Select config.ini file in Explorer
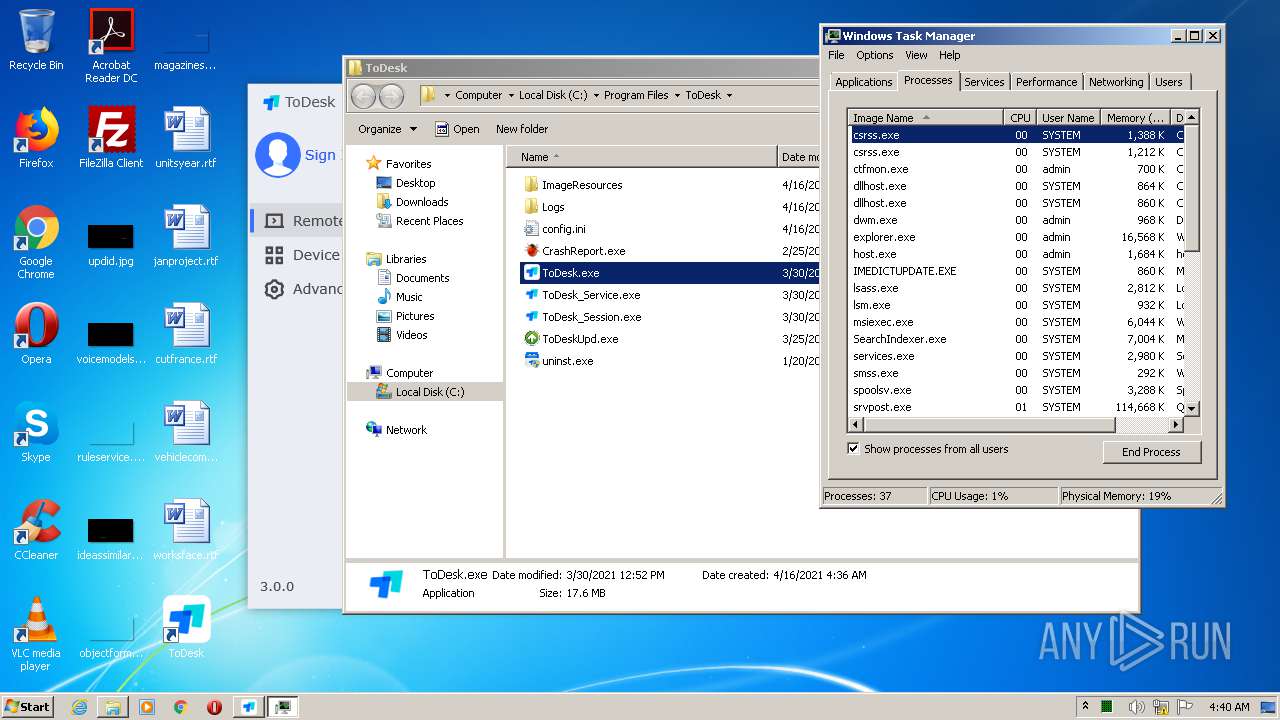The width and height of the screenshot is (1280, 720). click(x=563, y=229)
